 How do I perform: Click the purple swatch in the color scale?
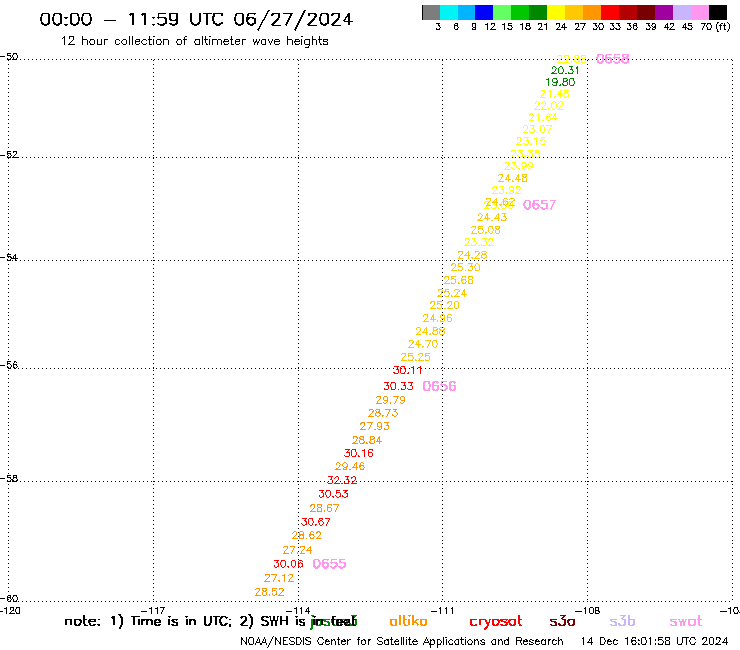pos(664,13)
